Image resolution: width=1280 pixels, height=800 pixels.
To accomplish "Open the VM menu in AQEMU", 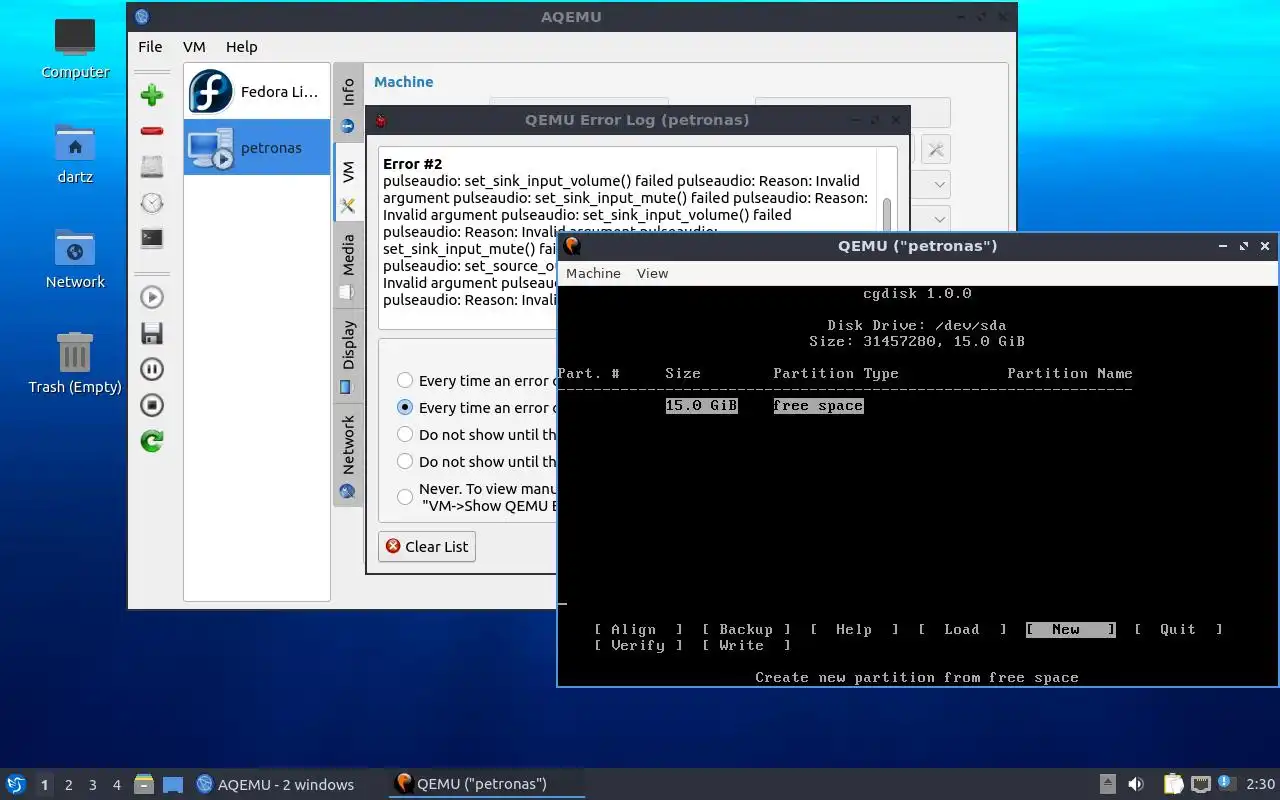I will coord(194,46).
